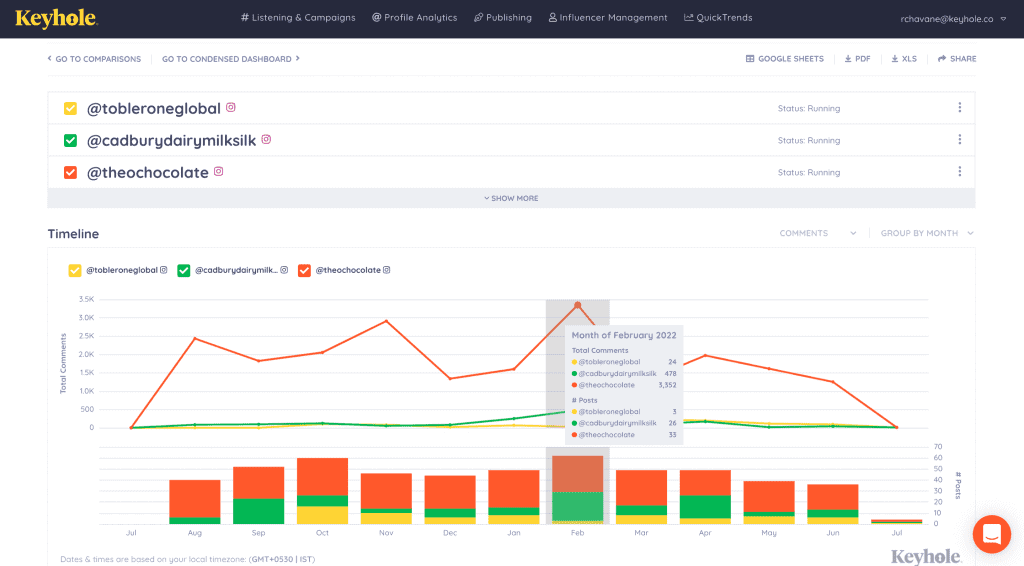Viewport: 1024px width, 566px height.
Task: Open the Group By Month dropdown
Action: 927,233
